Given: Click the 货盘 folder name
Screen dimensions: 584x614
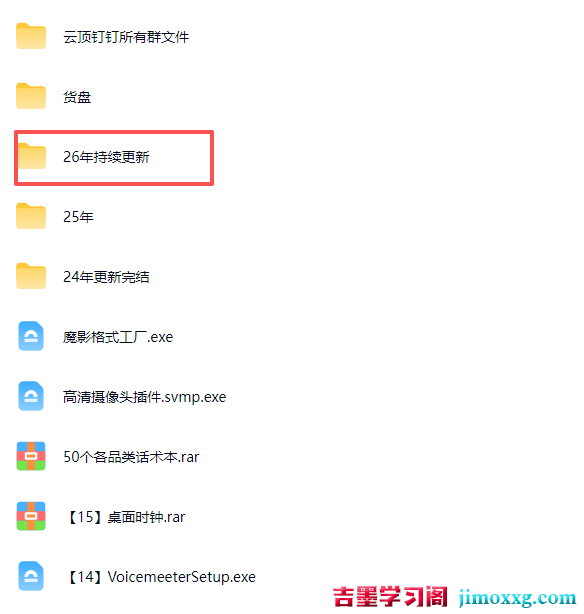Looking at the screenshot, I should (x=77, y=97).
